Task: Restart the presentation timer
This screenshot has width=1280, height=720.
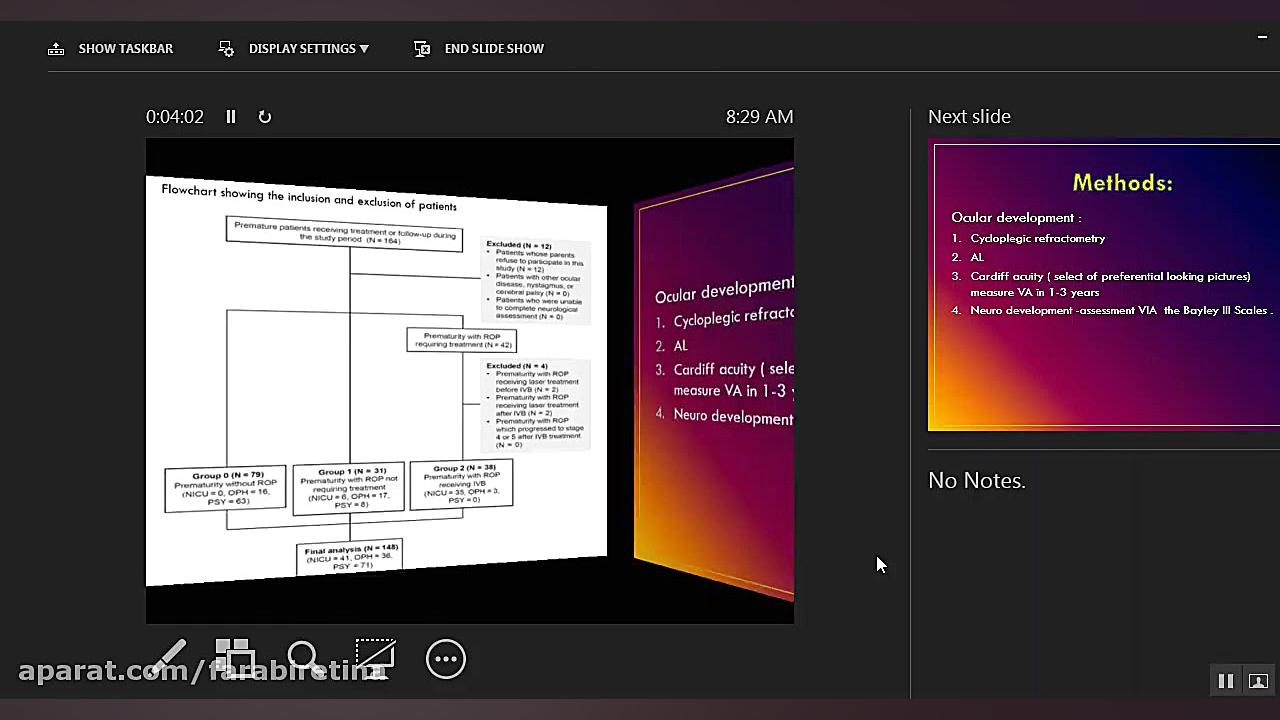Action: tap(265, 117)
